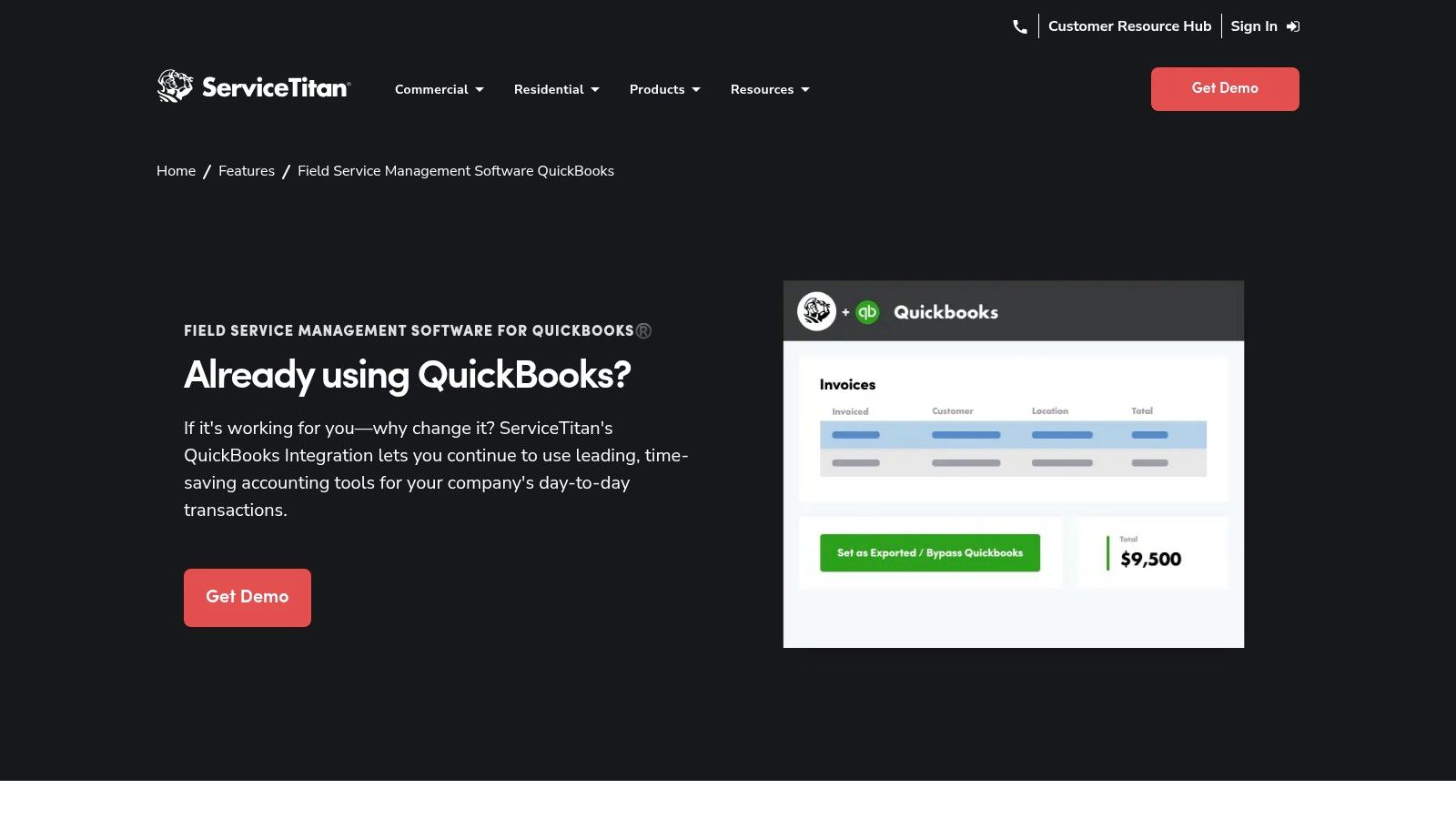Expand the Commercial dropdown arrow
The image size is (1456, 819).
click(x=480, y=89)
